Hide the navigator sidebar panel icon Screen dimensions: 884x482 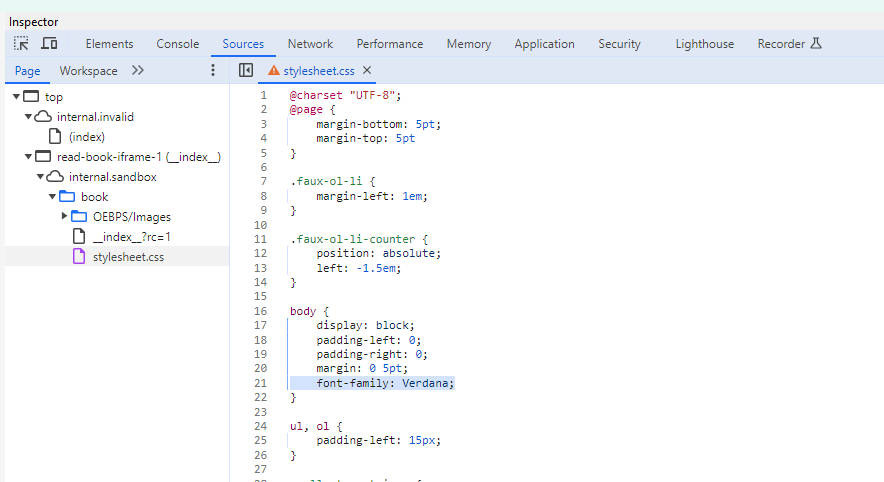click(246, 71)
